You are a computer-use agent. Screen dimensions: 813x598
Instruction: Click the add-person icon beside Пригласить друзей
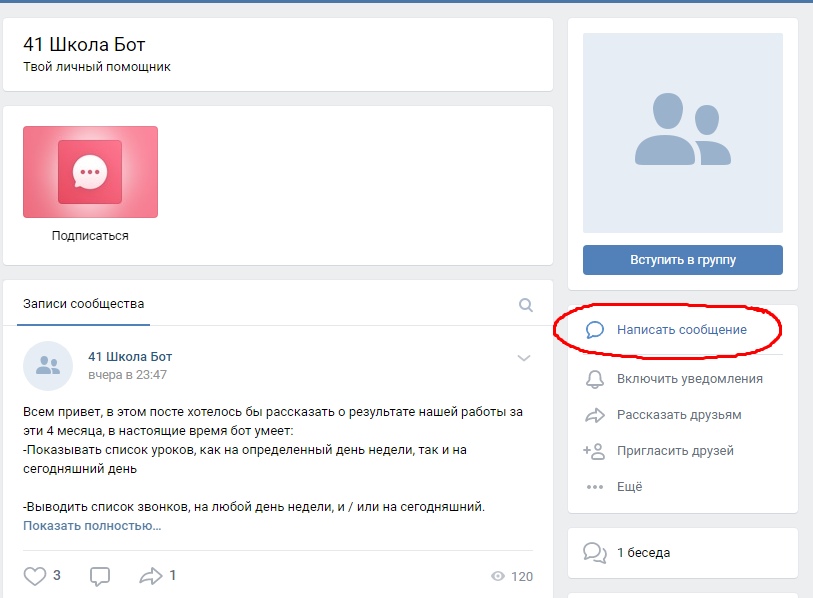point(594,451)
